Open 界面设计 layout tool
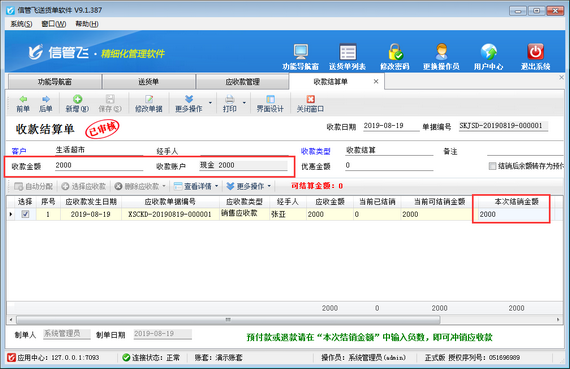The width and height of the screenshot is (570, 369). click(270, 104)
